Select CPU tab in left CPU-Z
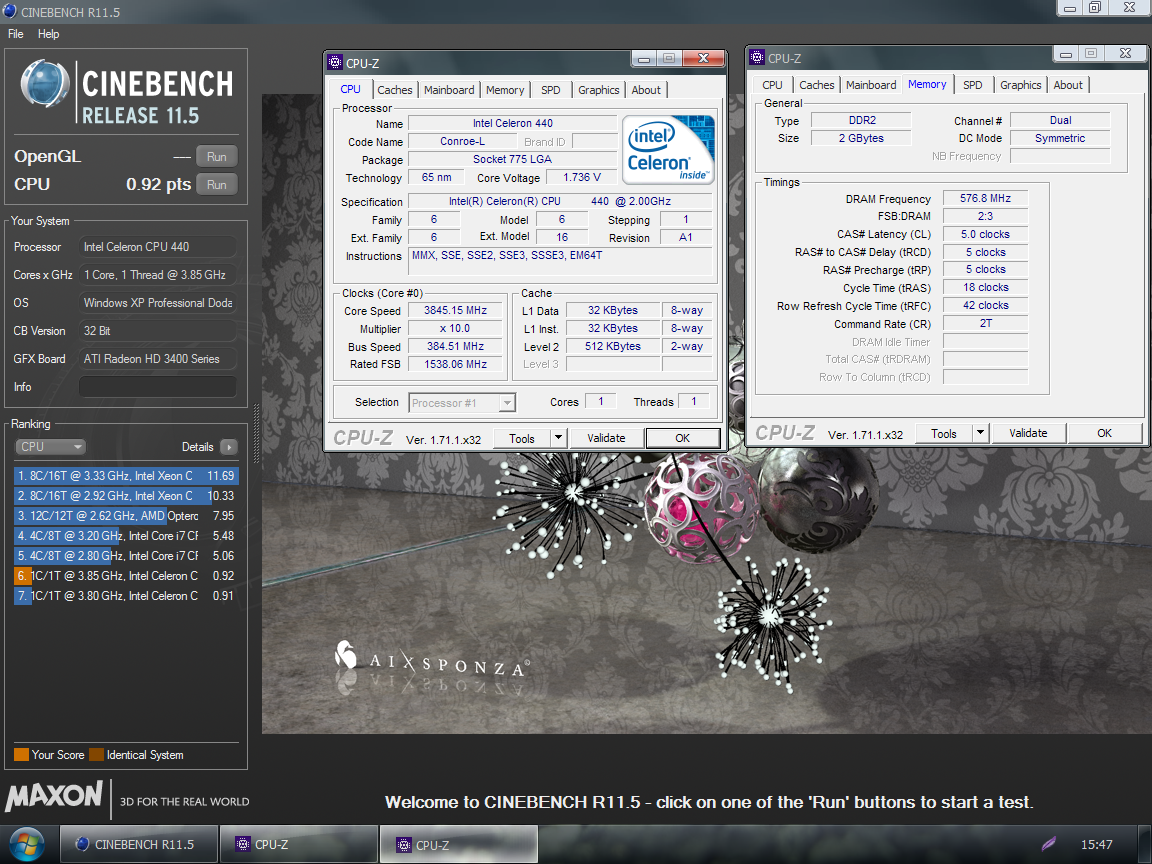Image resolution: width=1152 pixels, height=864 pixels. 350,89
